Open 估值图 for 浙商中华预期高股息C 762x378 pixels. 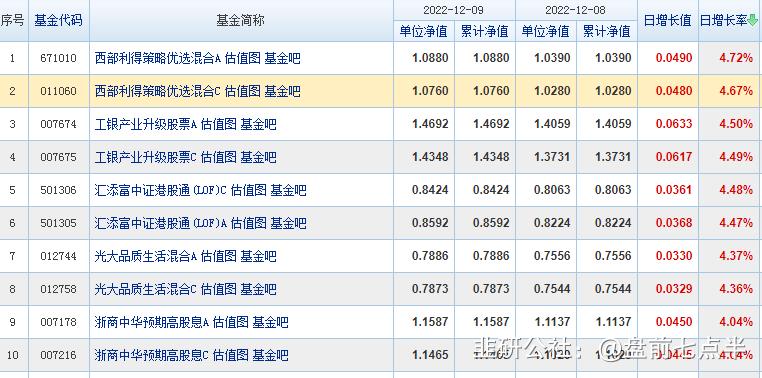click(x=231, y=355)
